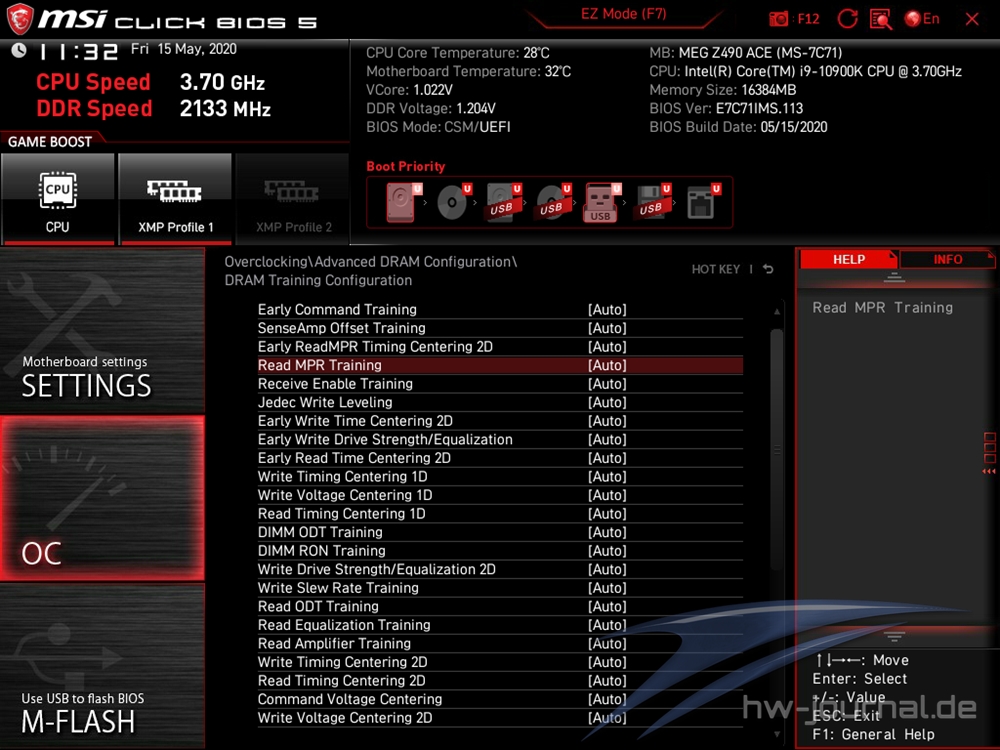Open the OC overclocking section
Image resolution: width=1000 pixels, height=750 pixels.
102,498
